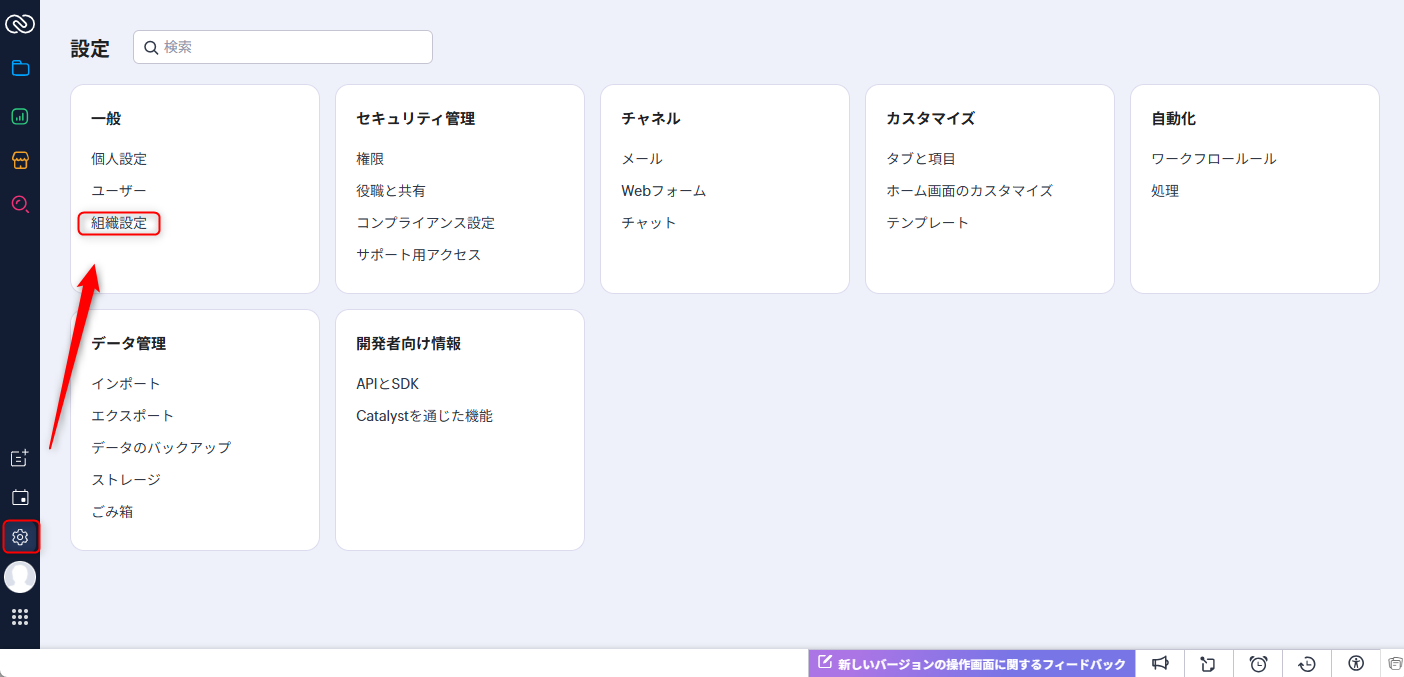Open the bar chart reports icon
The image size is (1404, 677).
[x=20, y=116]
